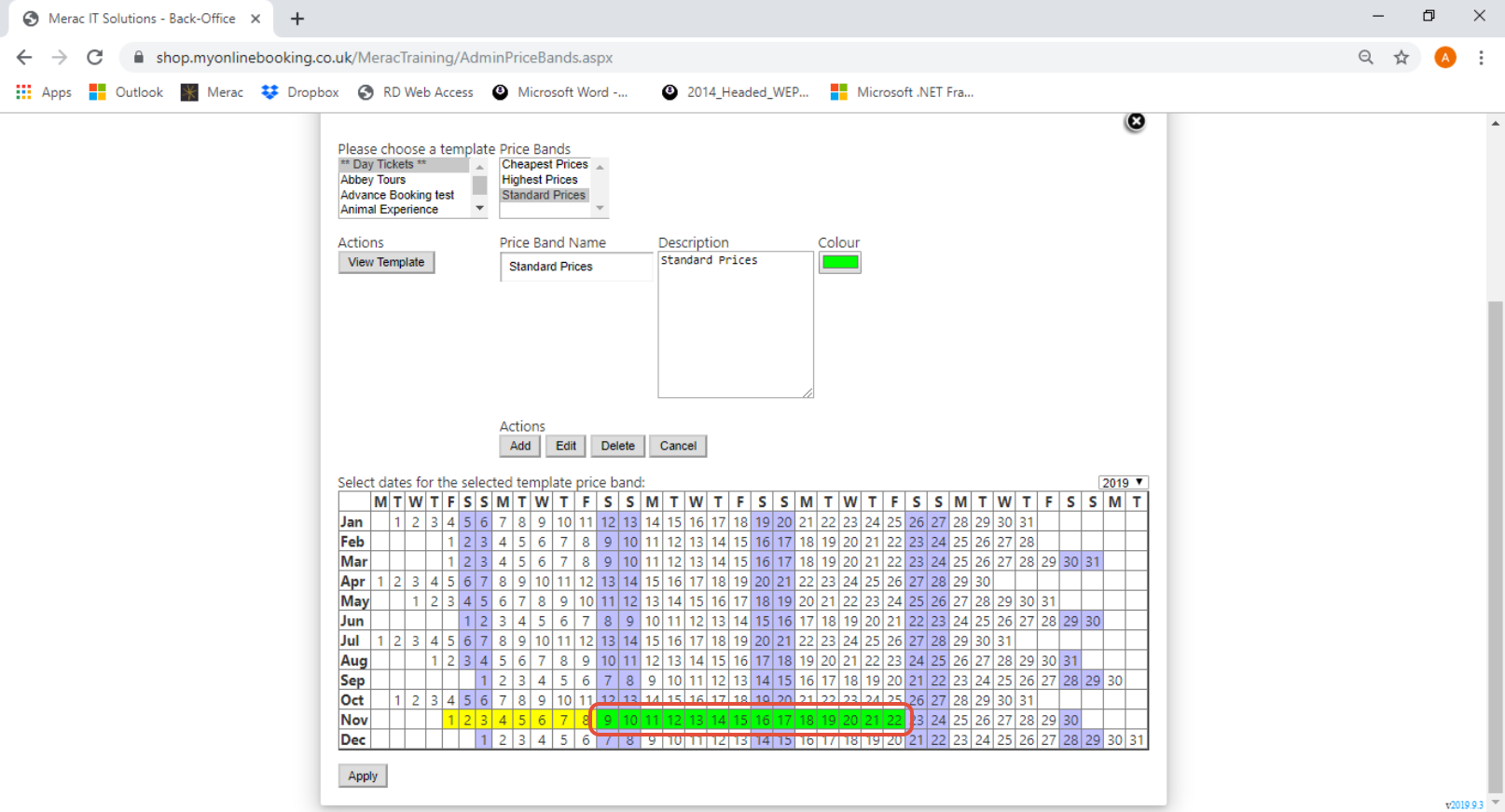Select November 22 green cell
1505x812 pixels.
(894, 721)
